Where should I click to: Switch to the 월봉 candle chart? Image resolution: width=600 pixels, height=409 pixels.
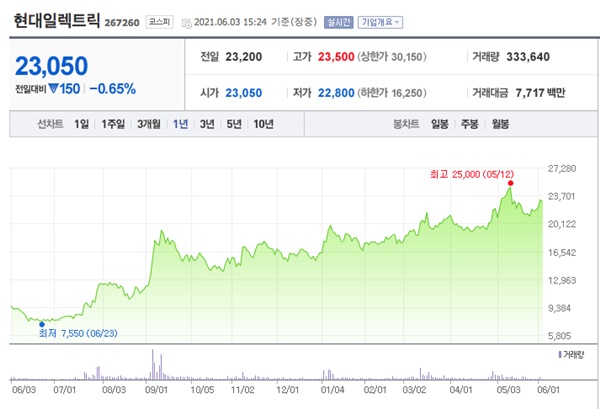500,124
